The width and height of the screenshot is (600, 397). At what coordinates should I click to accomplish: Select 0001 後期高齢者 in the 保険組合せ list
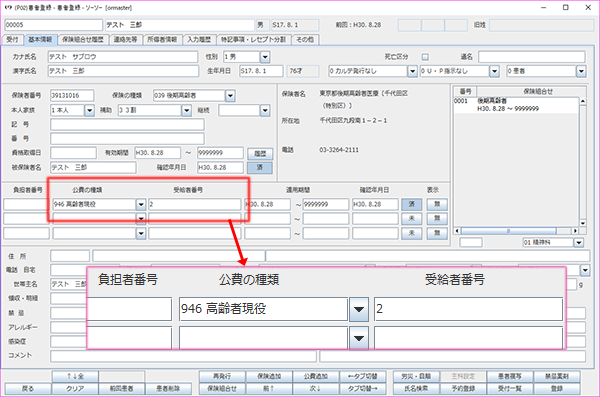click(x=516, y=105)
